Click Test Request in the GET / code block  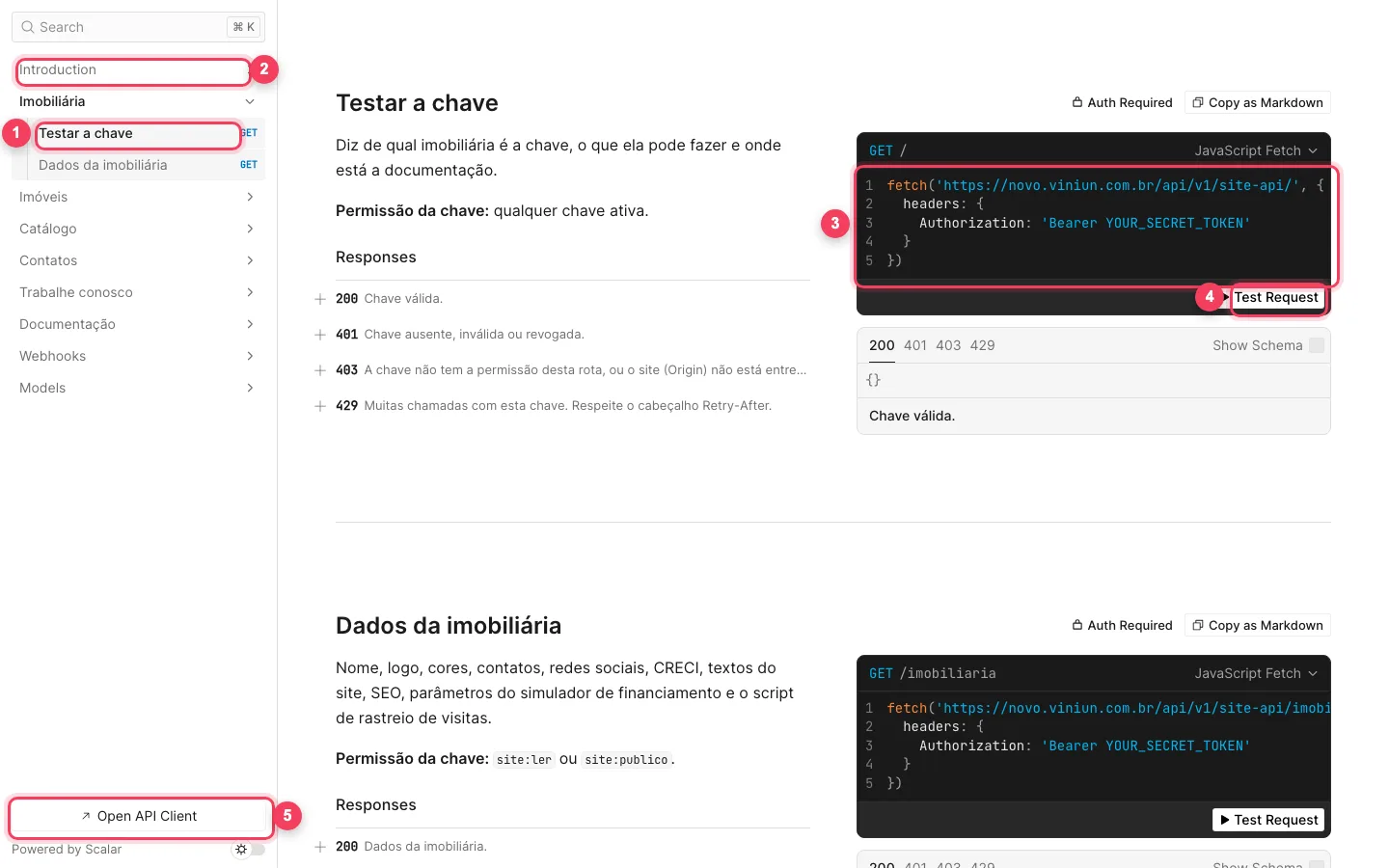click(1268, 297)
